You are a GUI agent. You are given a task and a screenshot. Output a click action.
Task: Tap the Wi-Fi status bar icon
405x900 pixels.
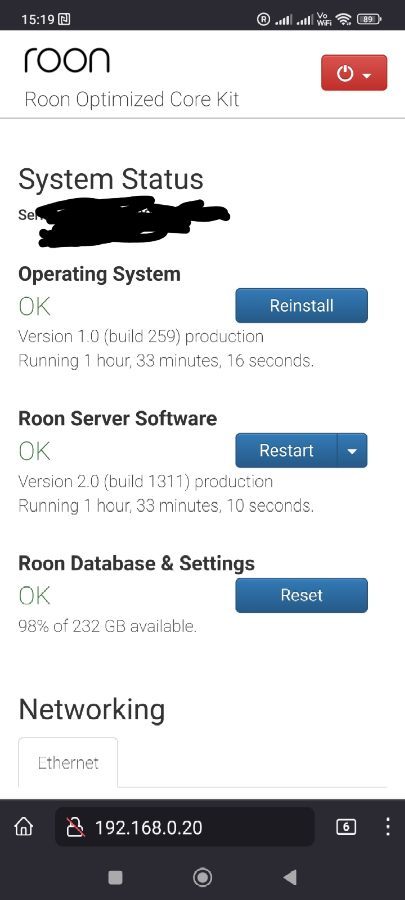click(x=344, y=20)
